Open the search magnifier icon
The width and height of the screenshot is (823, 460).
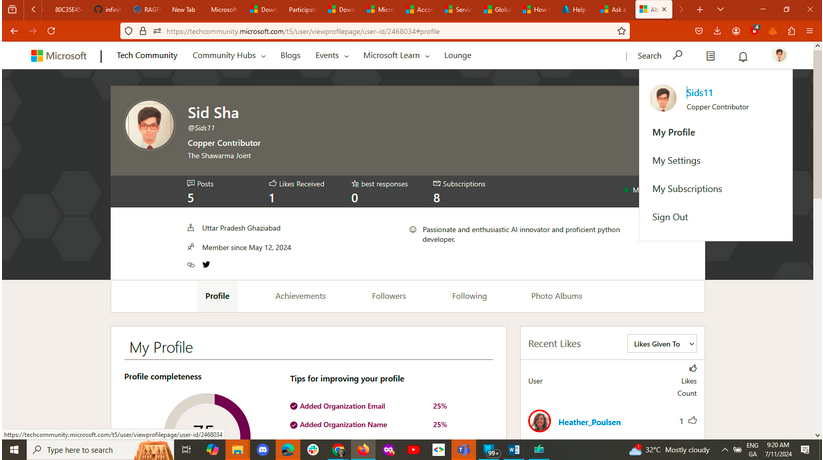click(x=678, y=55)
